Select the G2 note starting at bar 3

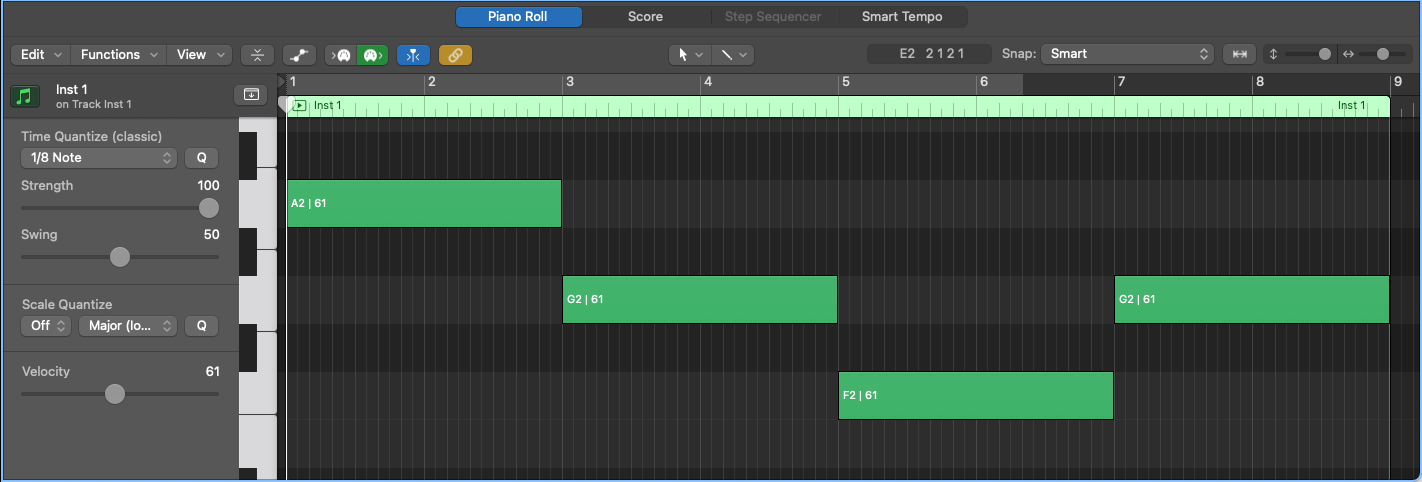700,299
